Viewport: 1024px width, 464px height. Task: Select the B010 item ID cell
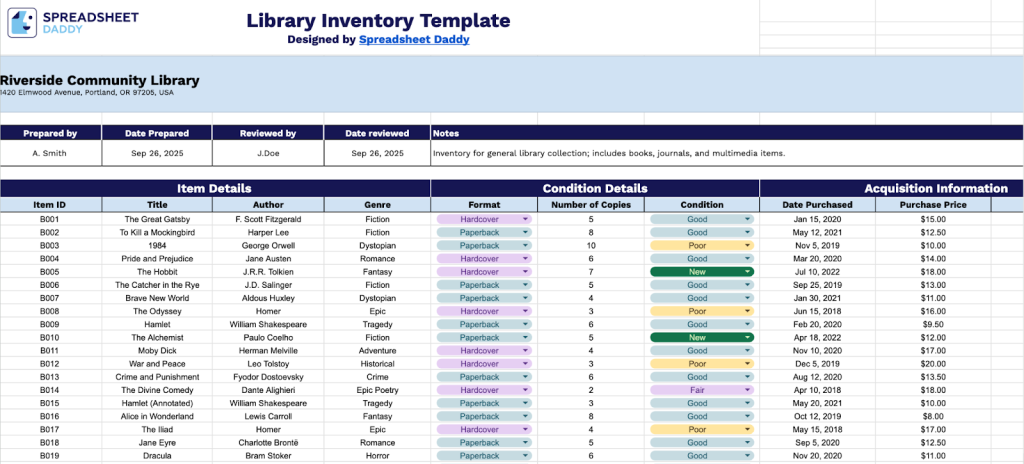[50, 338]
